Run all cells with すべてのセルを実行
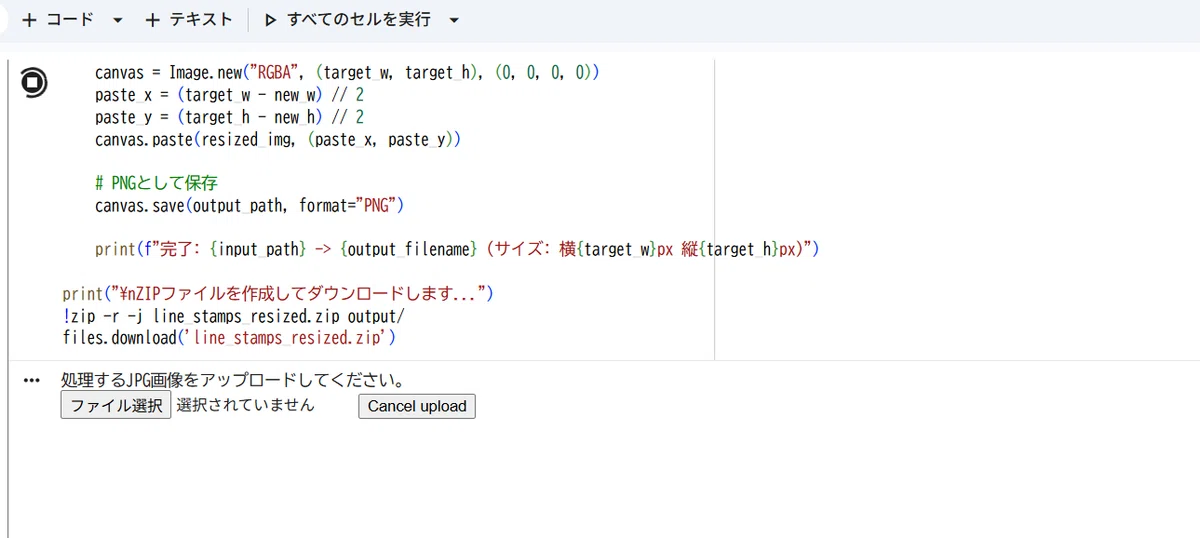The height and width of the screenshot is (538, 1200). 348,20
